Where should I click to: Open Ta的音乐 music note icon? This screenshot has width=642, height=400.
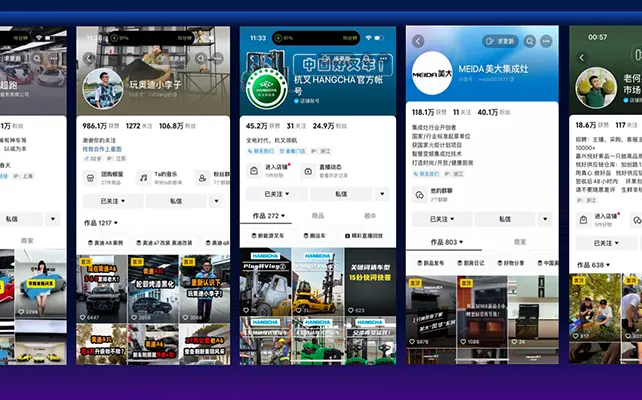click(143, 178)
